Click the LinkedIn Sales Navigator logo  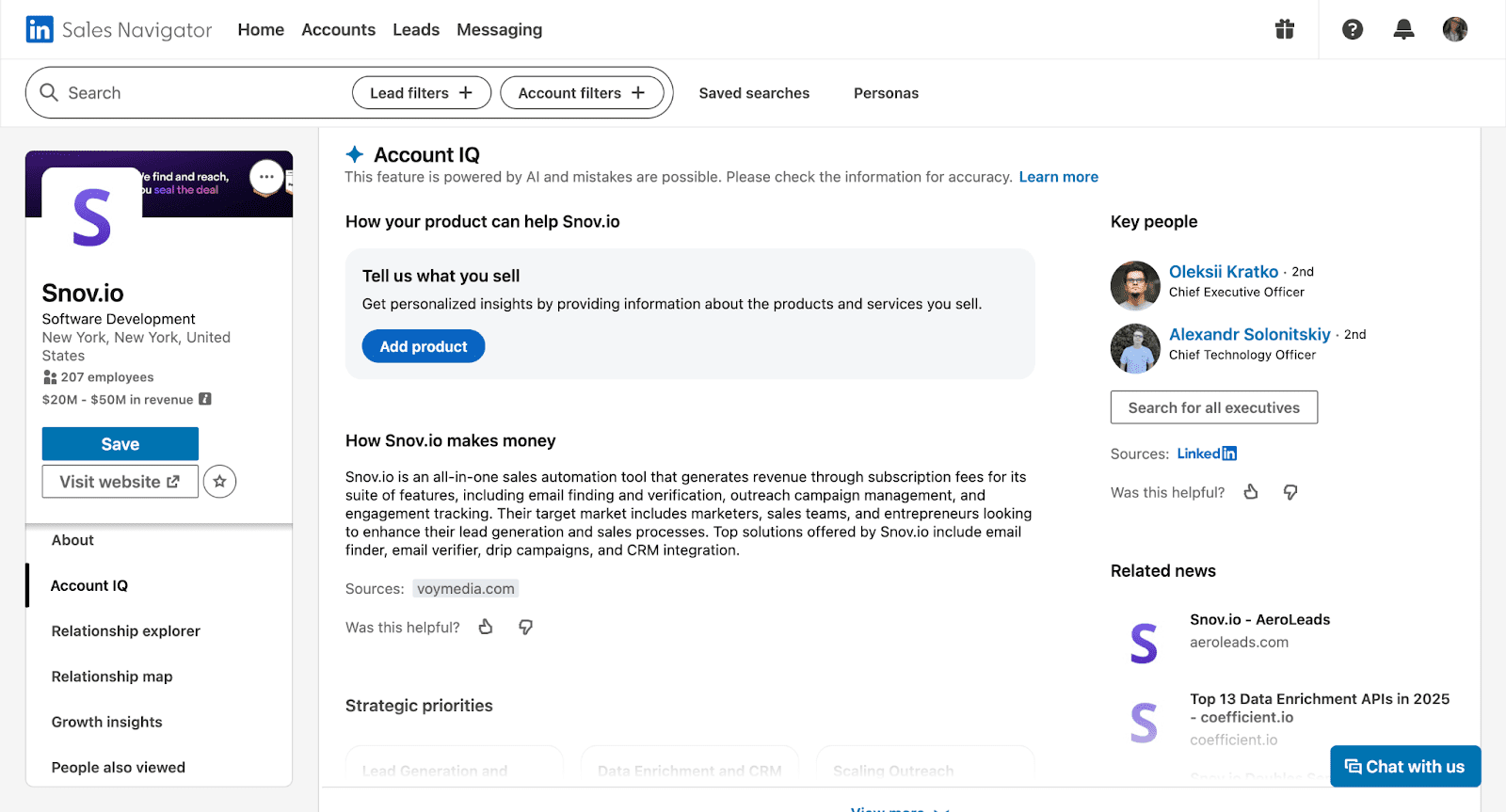click(x=119, y=29)
